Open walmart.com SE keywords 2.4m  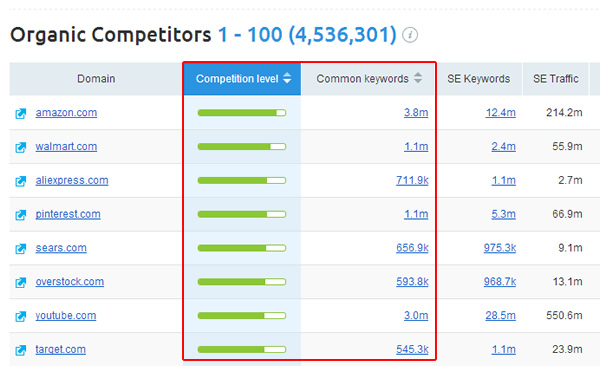coord(504,146)
